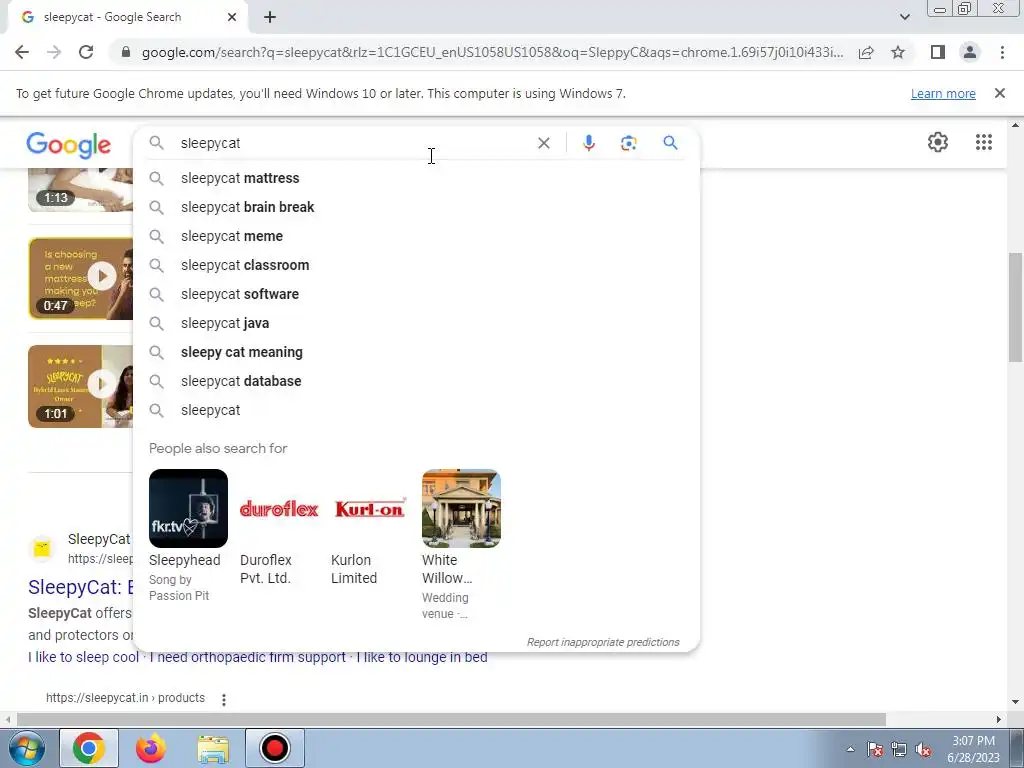Choose suggestion sleepycat java
The image size is (1024, 768).
416,323
